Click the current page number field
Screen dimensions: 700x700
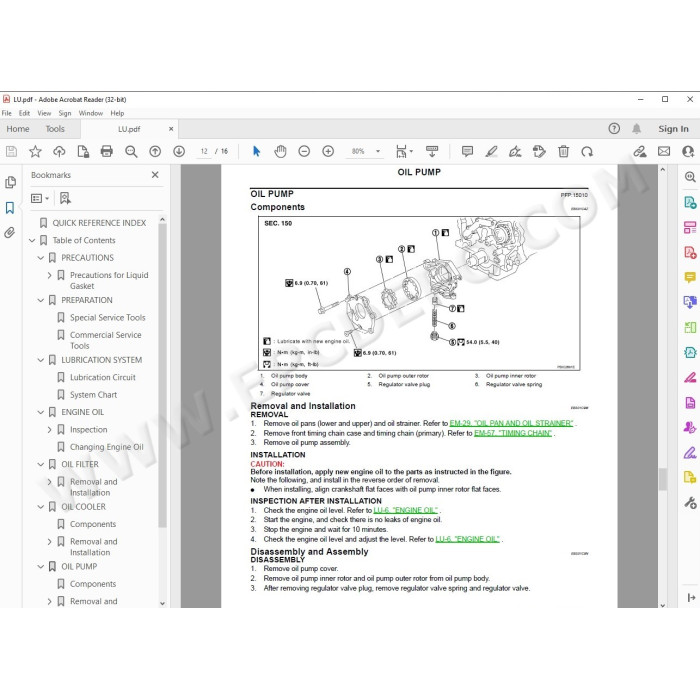tap(204, 151)
